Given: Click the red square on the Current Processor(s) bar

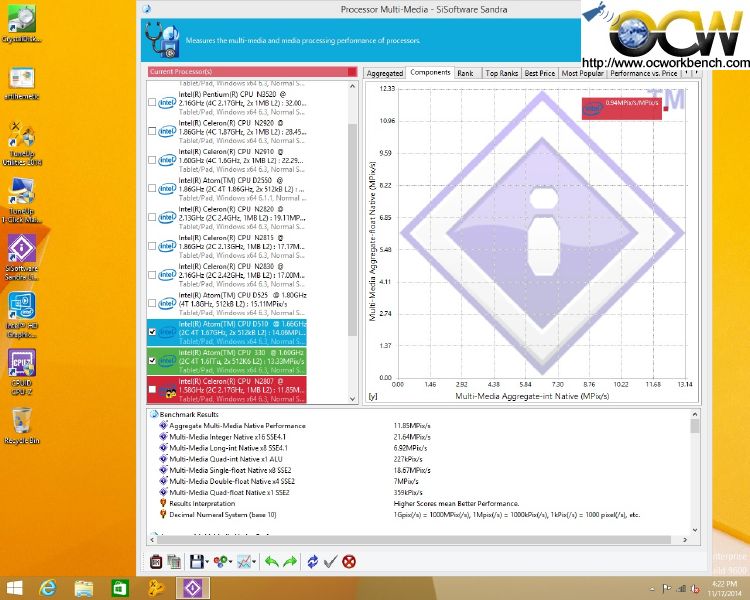Looking at the screenshot, I should [x=352, y=72].
